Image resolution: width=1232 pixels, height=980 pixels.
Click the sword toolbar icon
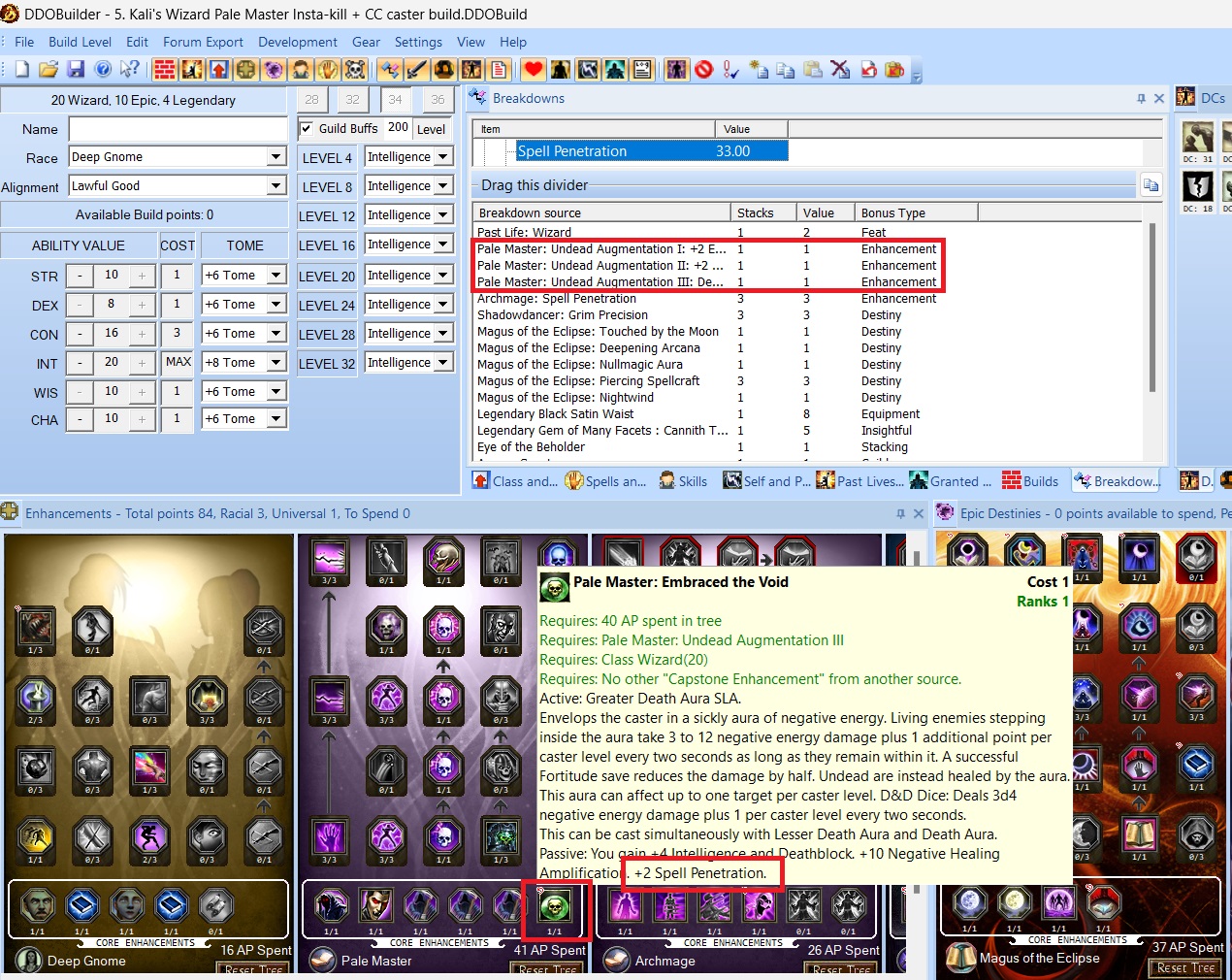click(417, 69)
